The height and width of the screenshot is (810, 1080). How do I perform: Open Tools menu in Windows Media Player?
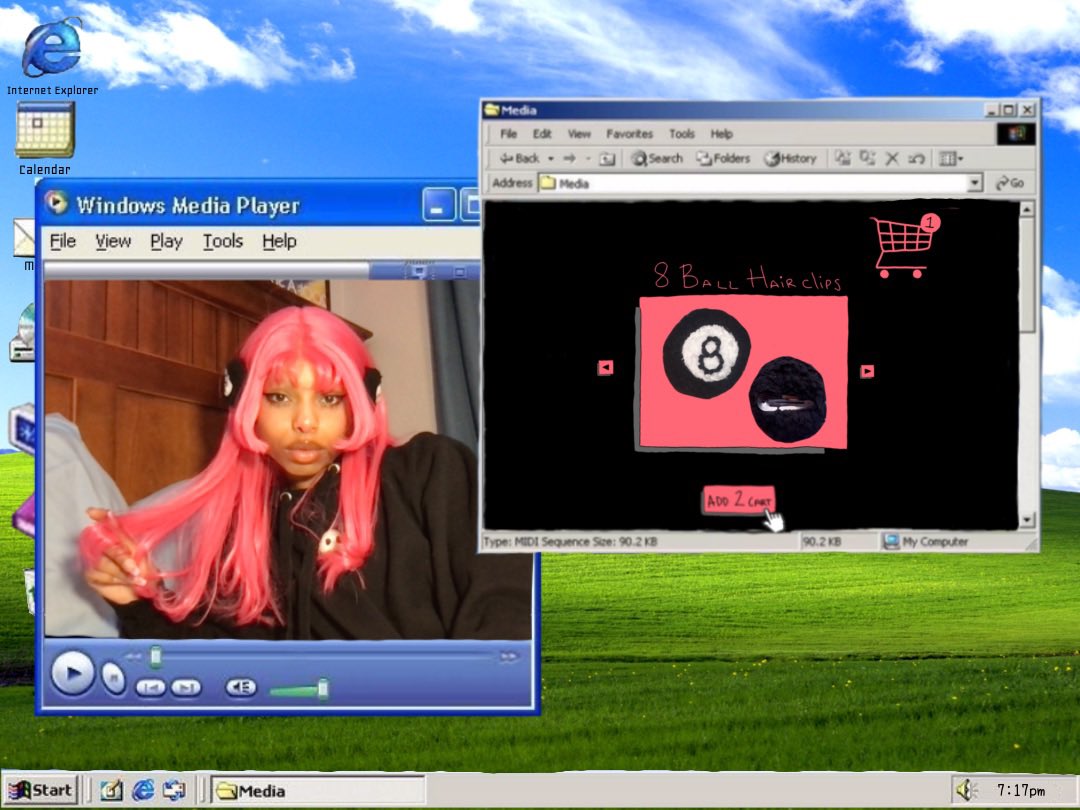[222, 241]
